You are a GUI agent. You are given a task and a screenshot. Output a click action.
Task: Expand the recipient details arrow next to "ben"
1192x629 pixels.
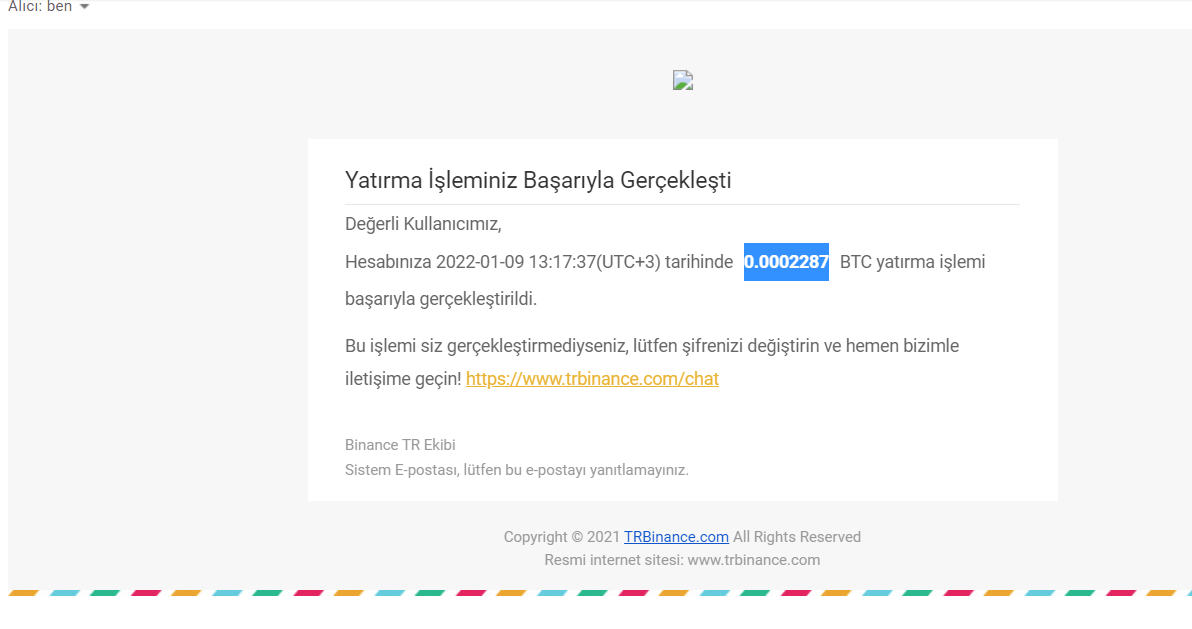coord(84,7)
